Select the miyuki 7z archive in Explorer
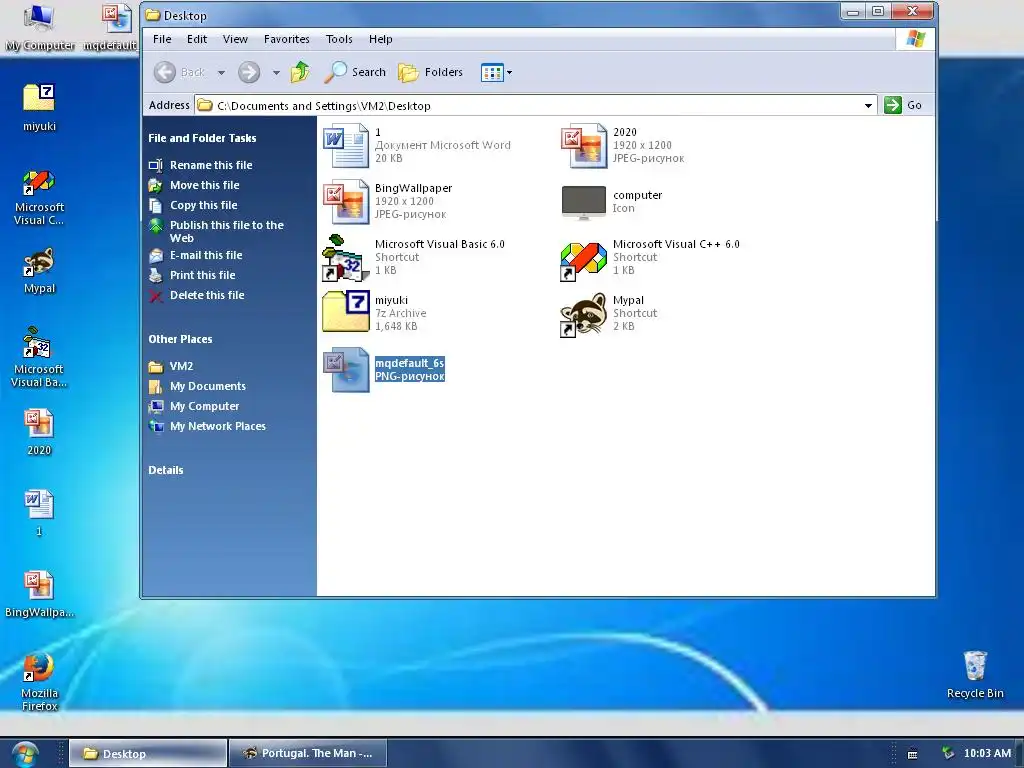The image size is (1024, 768). pyautogui.click(x=345, y=311)
